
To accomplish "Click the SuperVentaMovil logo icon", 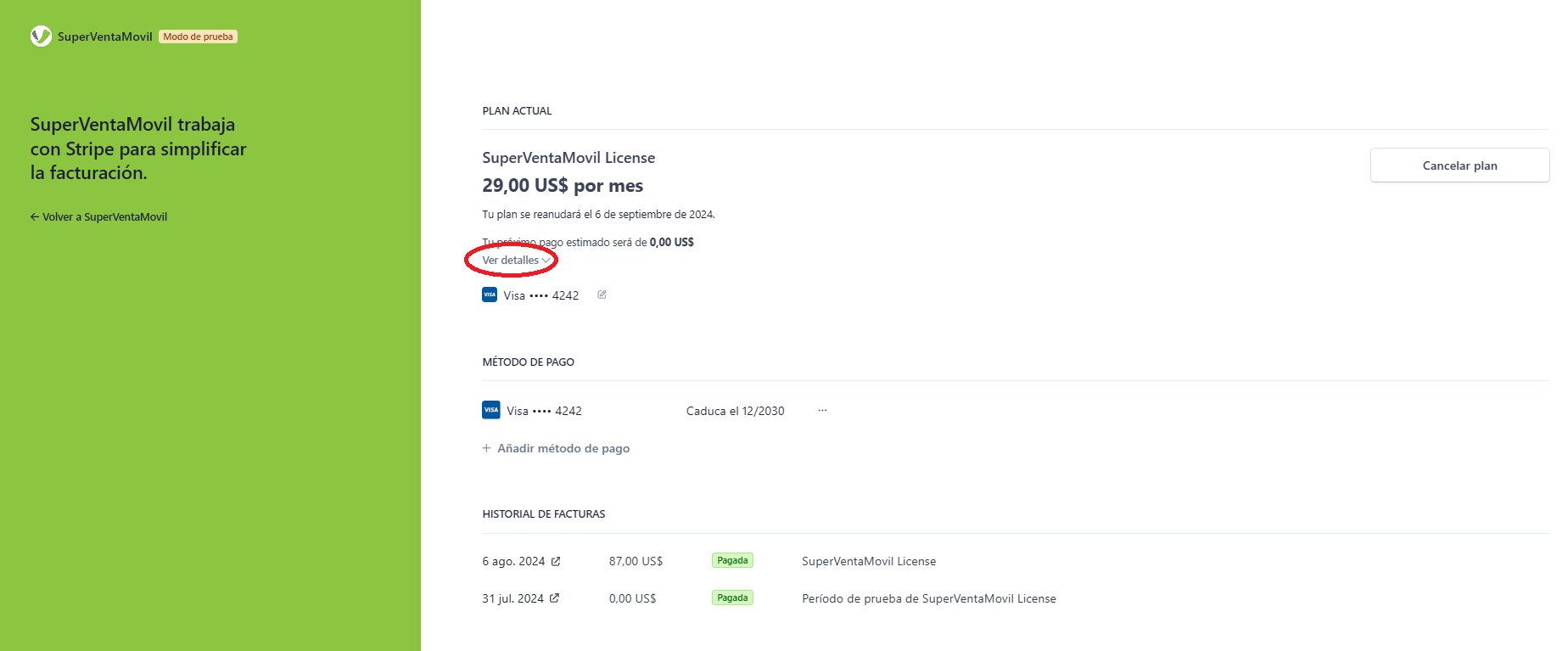I will tap(41, 36).
